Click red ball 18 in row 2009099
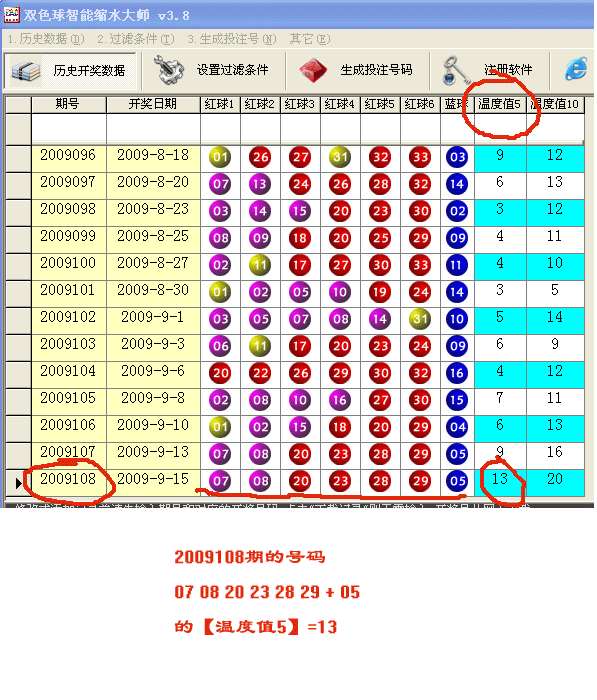 (x=300, y=238)
